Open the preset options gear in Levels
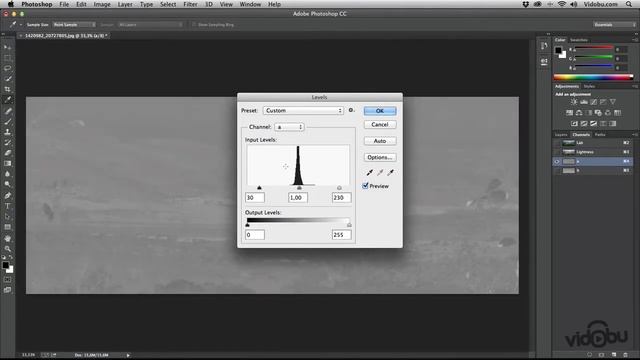640x360 pixels. click(x=351, y=110)
